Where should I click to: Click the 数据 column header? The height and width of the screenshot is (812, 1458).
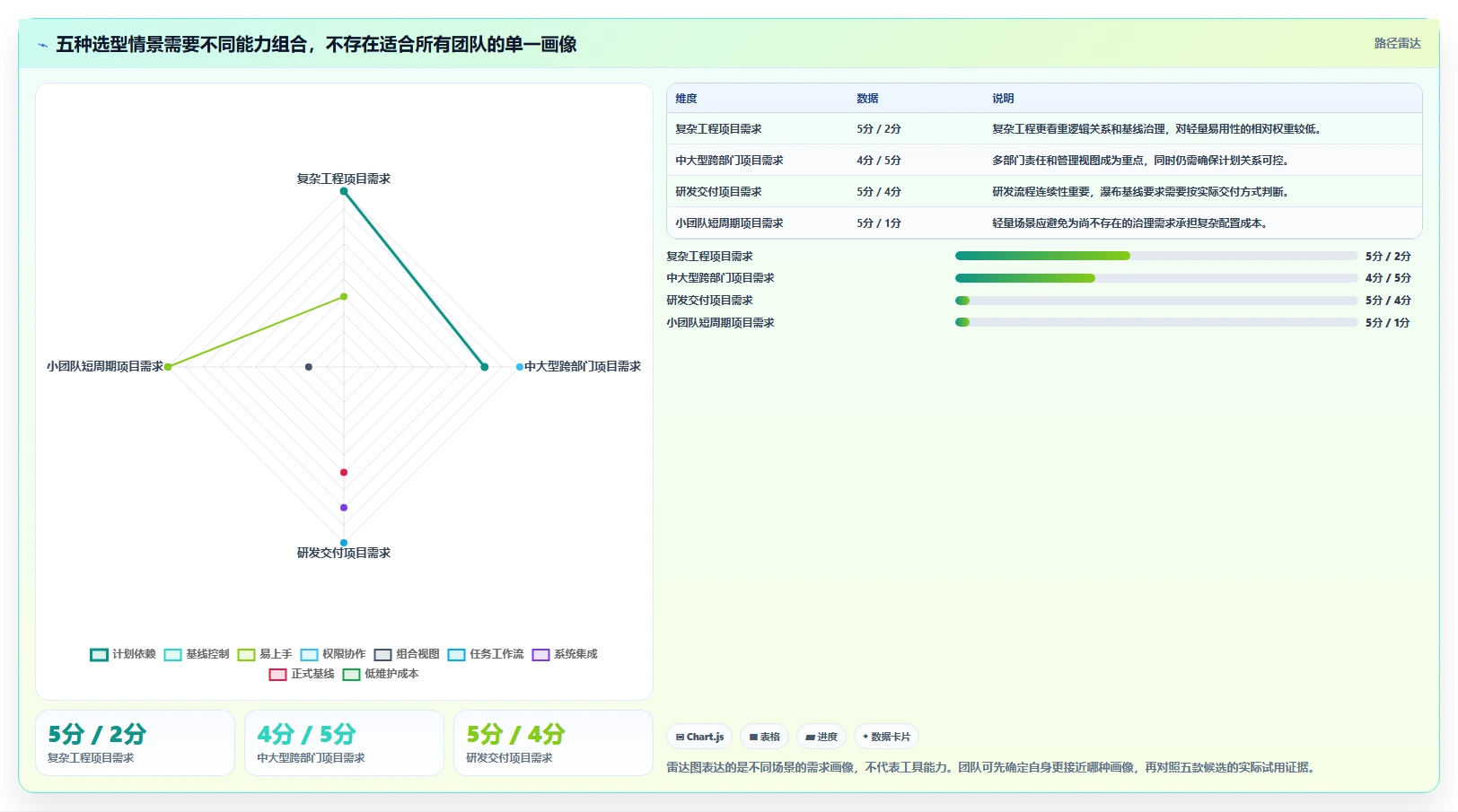click(867, 99)
